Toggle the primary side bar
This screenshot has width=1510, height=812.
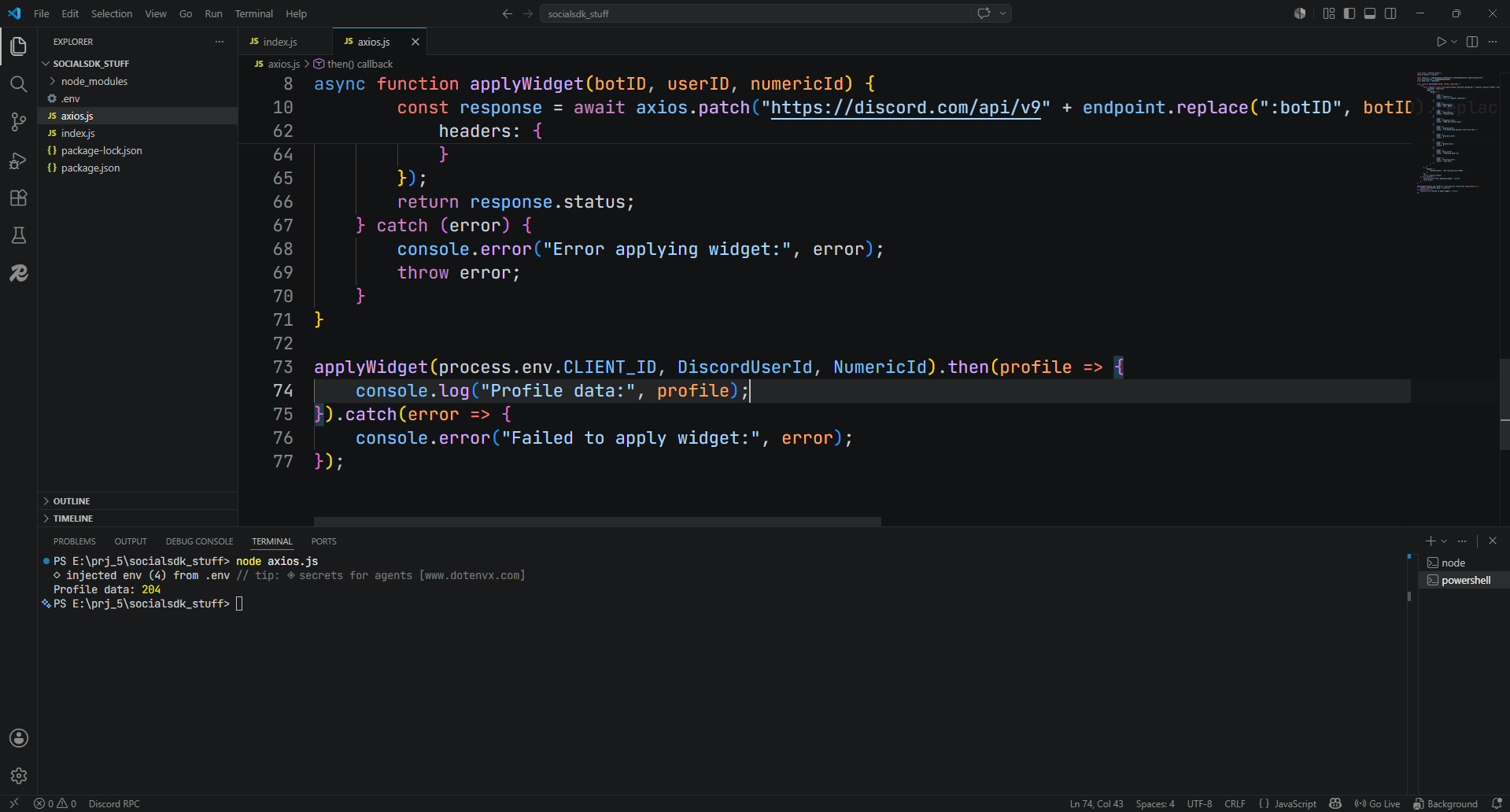pyautogui.click(x=1349, y=13)
